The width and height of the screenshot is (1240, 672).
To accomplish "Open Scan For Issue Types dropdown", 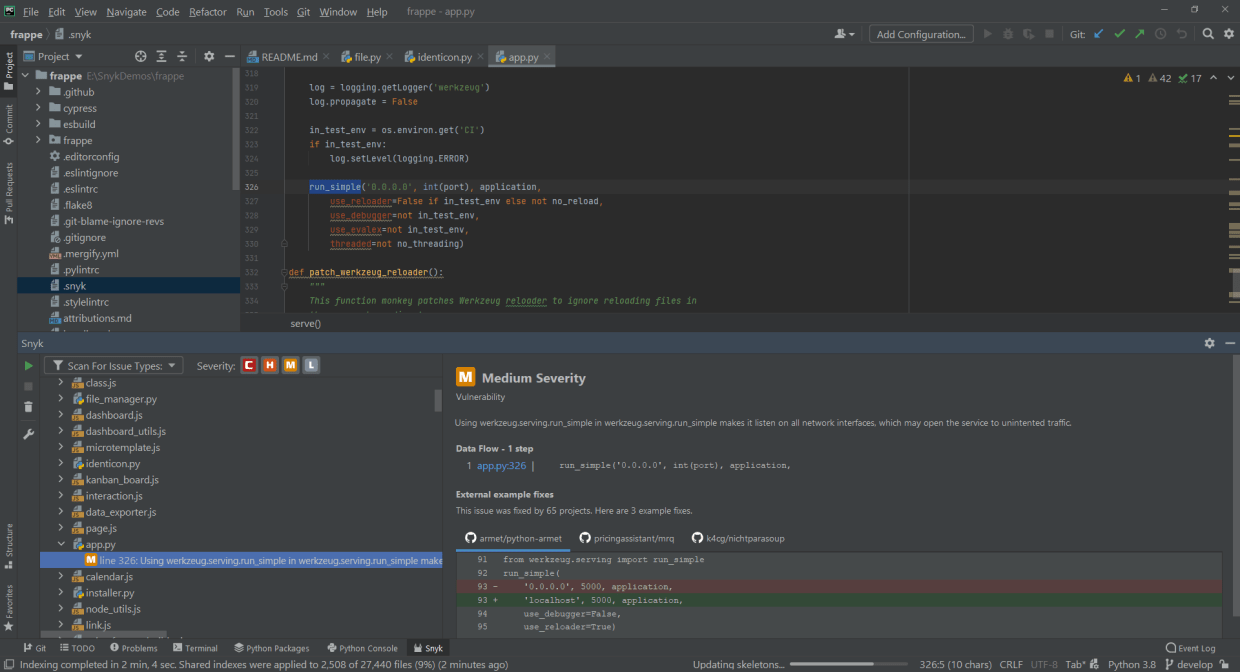I will 114,366.
